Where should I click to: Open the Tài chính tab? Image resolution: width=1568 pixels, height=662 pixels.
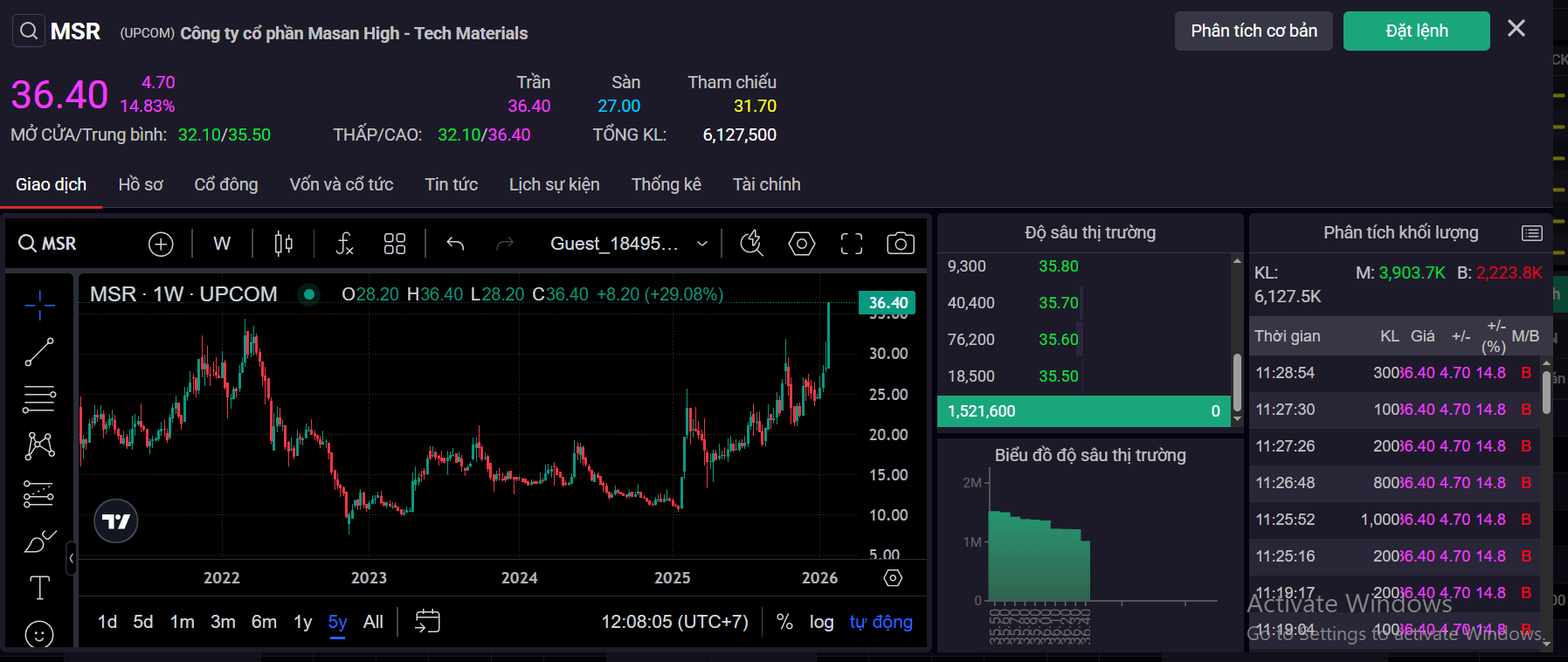(x=766, y=184)
